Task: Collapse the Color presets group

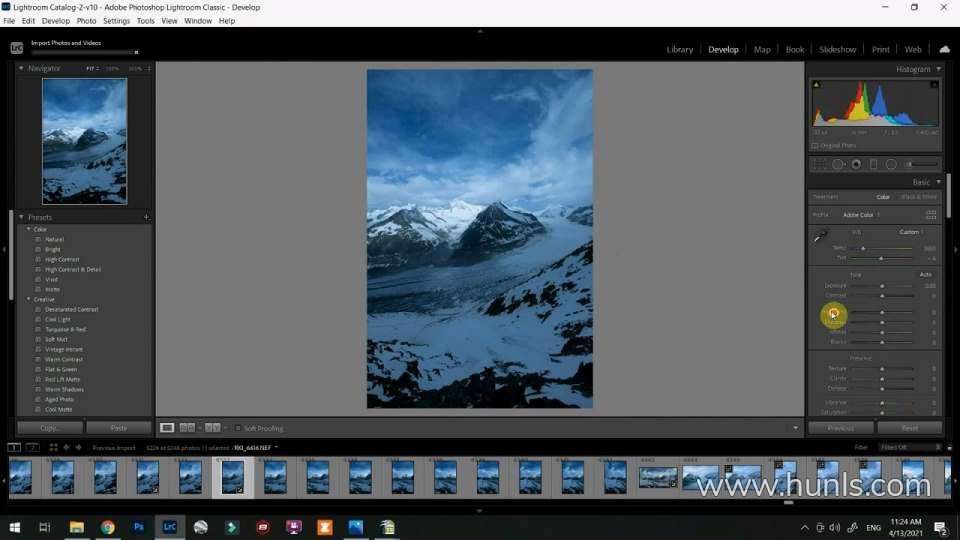Action: [x=28, y=229]
